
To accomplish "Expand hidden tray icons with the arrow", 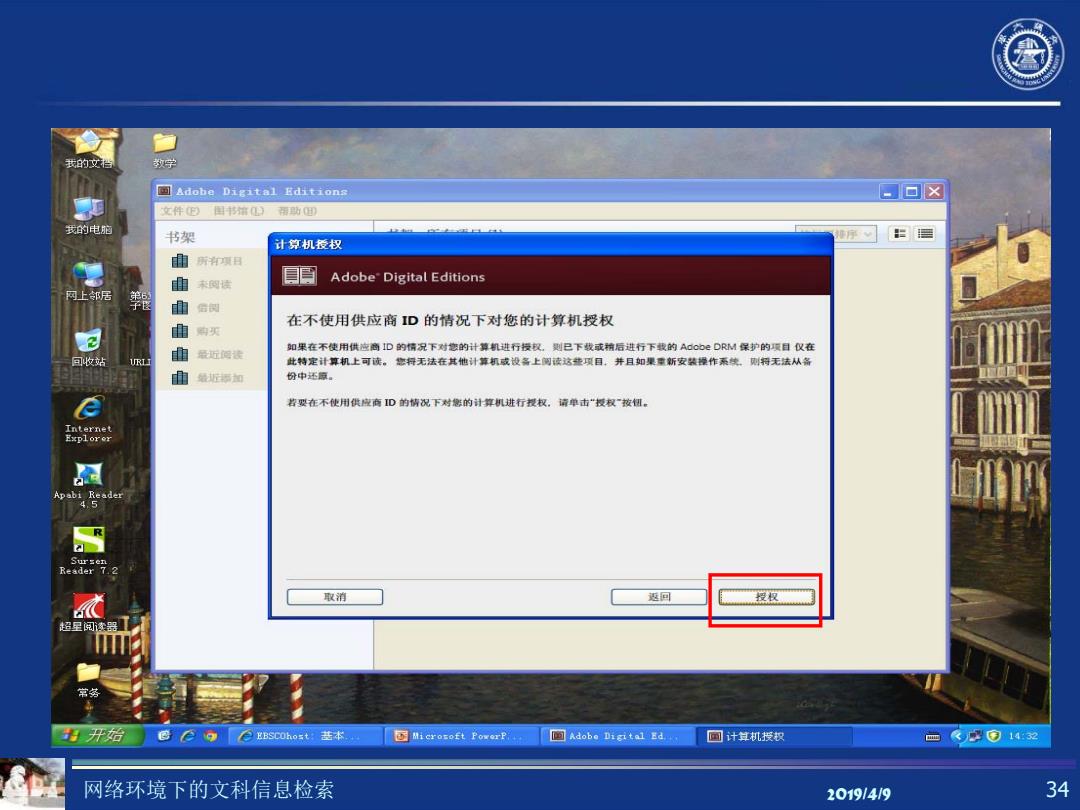I will click(x=956, y=736).
